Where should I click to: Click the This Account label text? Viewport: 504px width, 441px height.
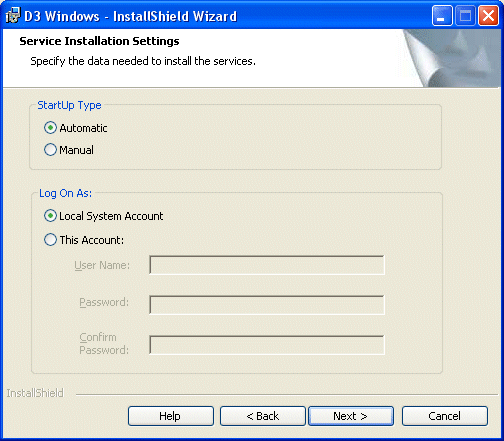point(92,240)
